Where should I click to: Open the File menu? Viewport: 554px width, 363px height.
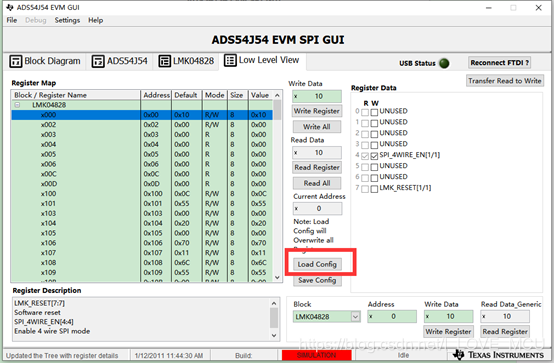point(12,20)
